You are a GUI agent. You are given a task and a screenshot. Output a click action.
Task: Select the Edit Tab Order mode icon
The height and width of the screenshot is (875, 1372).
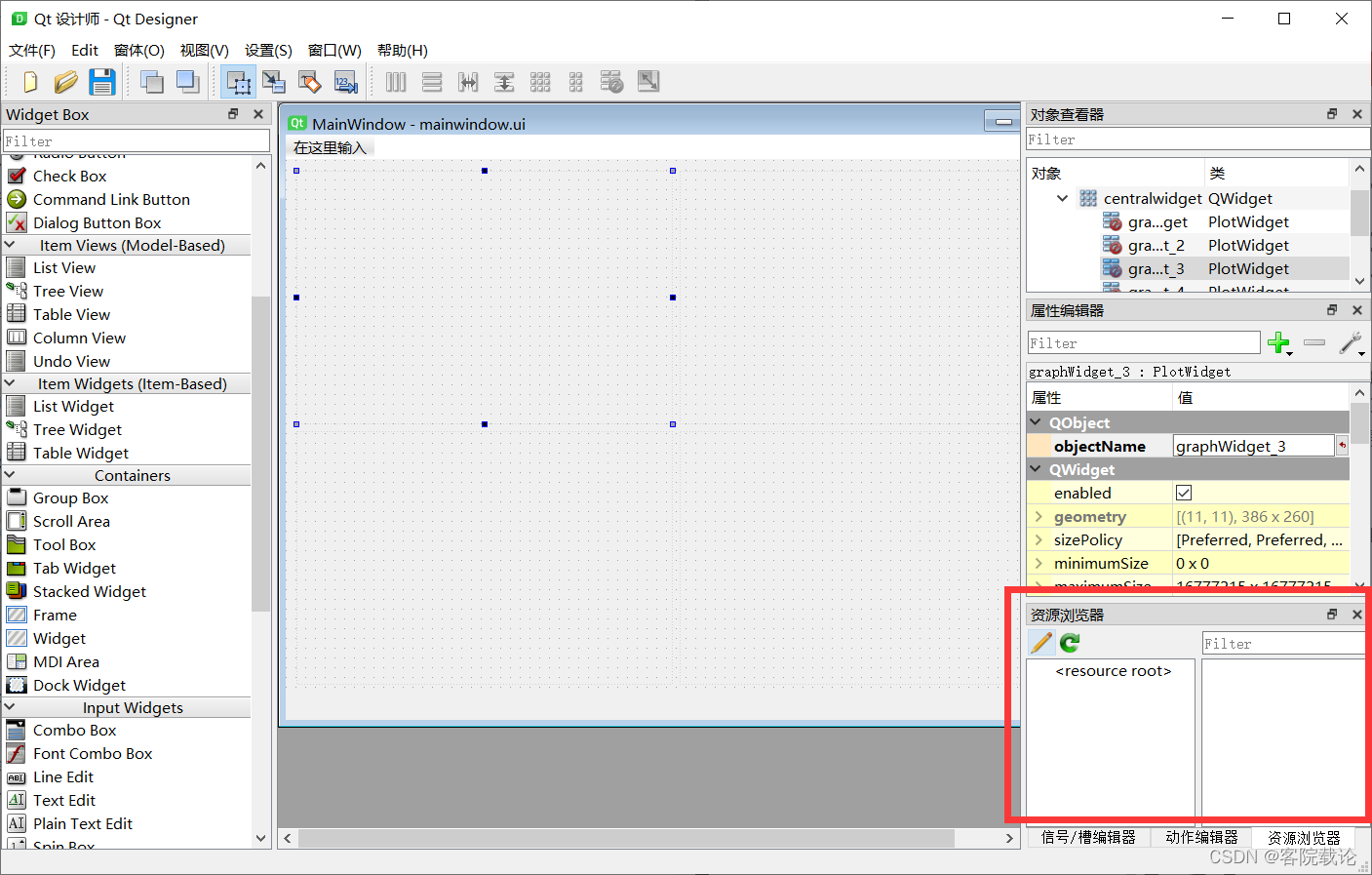point(346,82)
